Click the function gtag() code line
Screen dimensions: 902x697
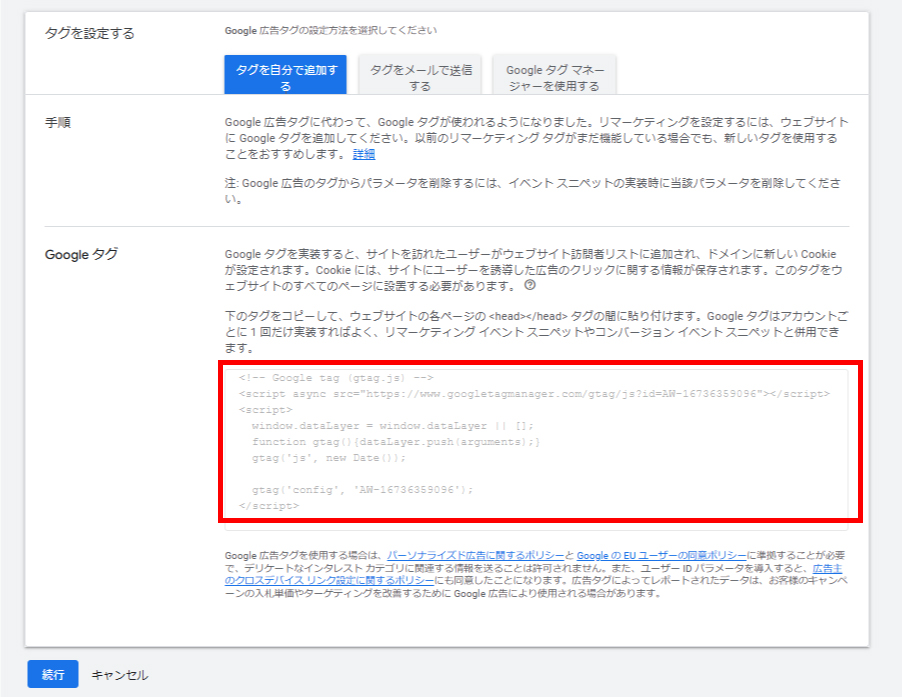(x=396, y=442)
